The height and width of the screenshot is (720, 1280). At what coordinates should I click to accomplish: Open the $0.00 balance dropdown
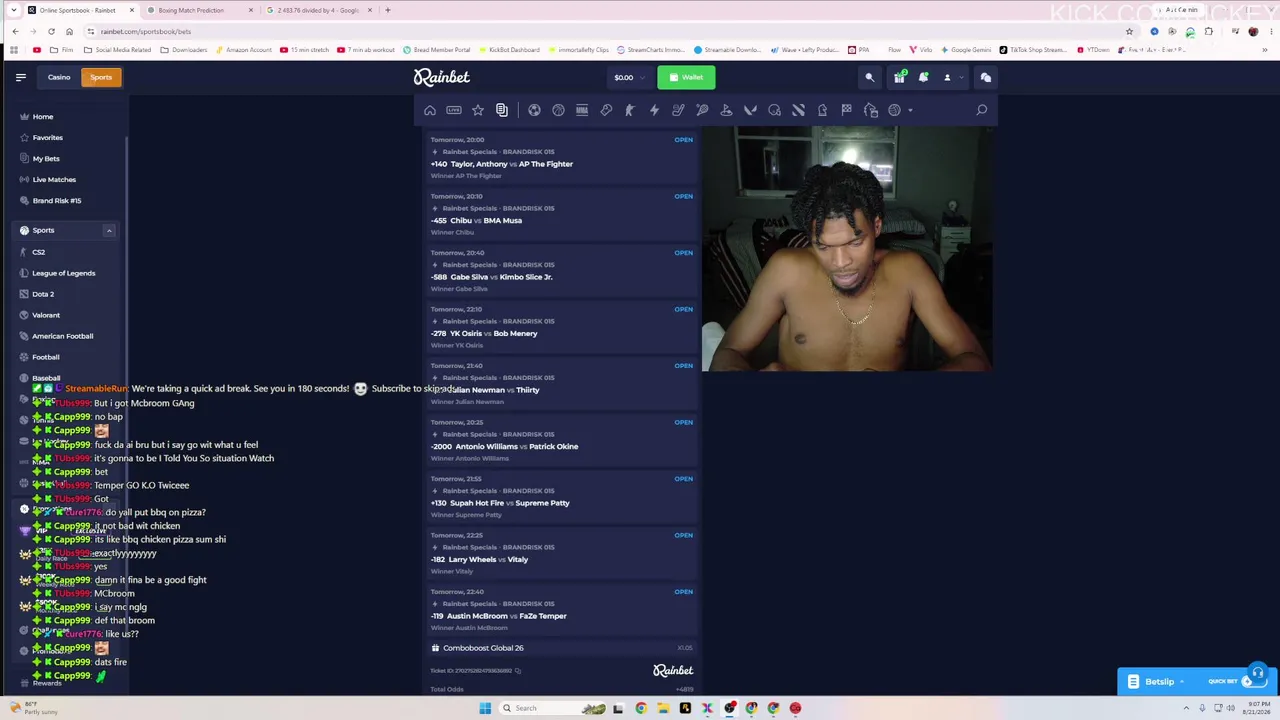tap(628, 77)
